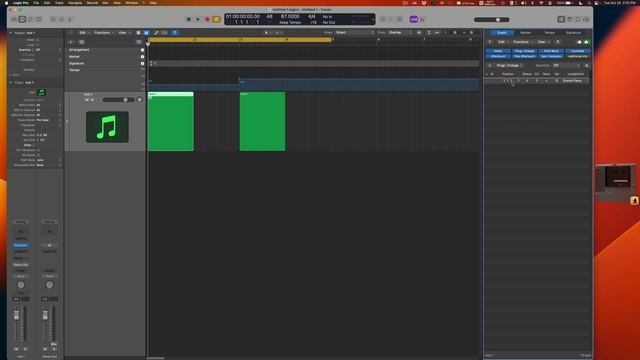Toggle the List Editors button
The width and height of the screenshot is (640, 360).
point(561,19)
